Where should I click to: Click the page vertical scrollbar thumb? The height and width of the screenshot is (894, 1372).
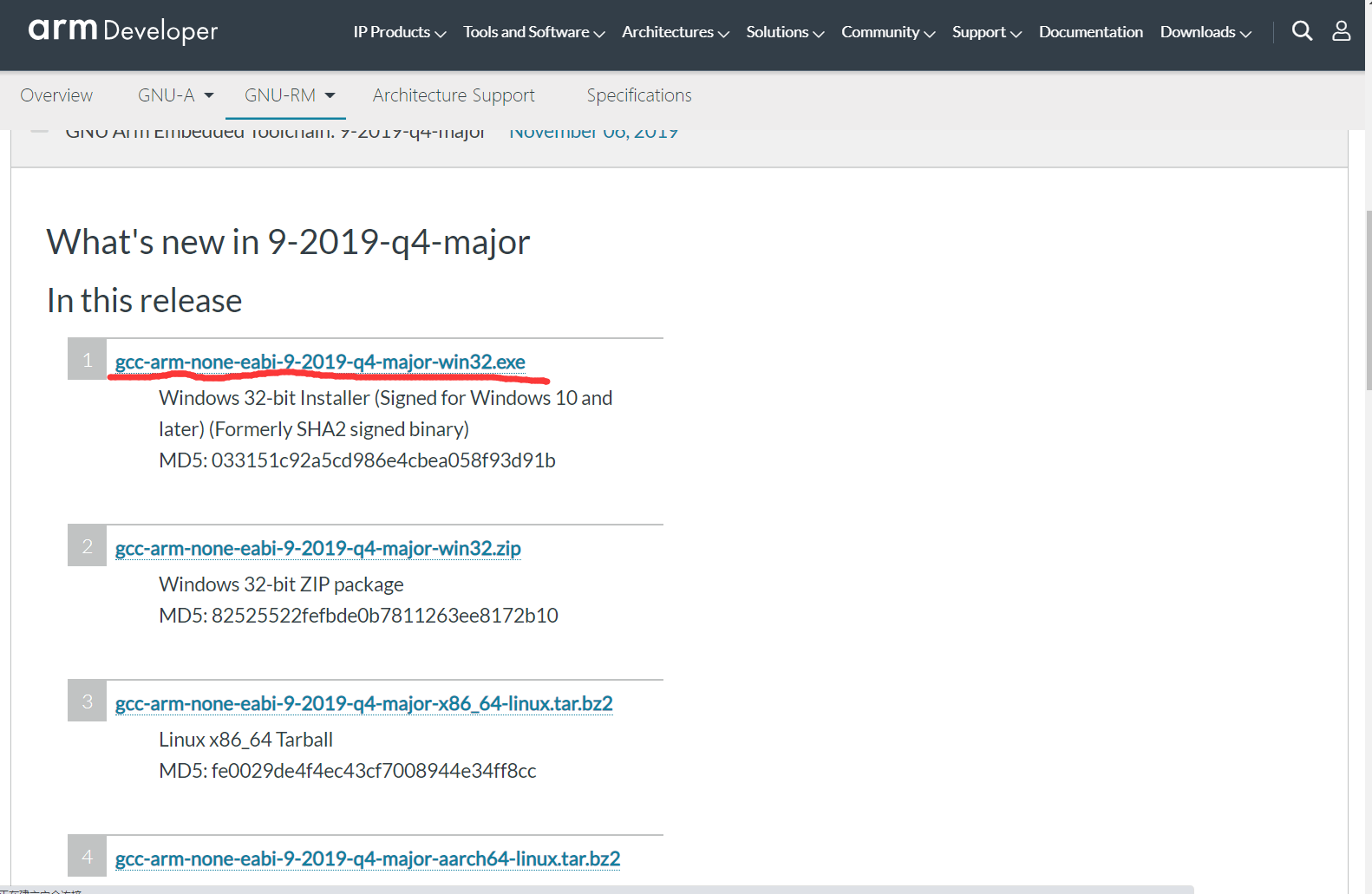(x=1368, y=299)
